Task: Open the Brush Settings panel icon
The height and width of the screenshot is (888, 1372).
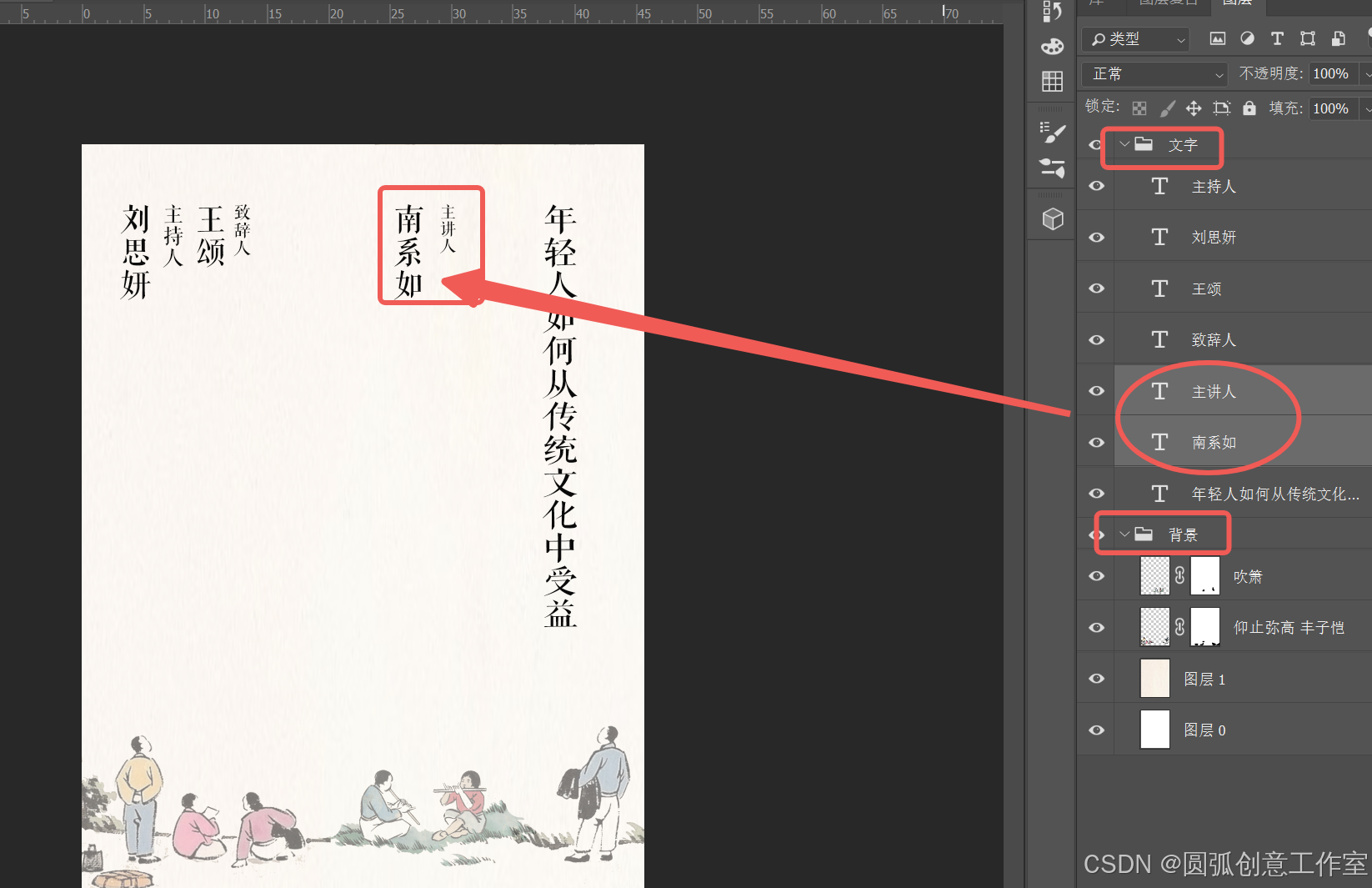Action: coord(1053,132)
